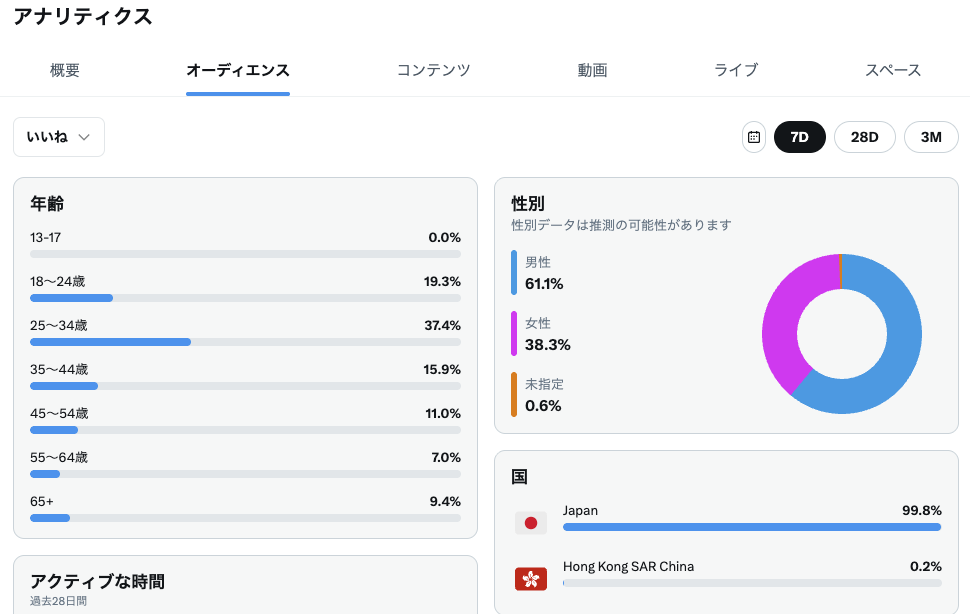The height and width of the screenshot is (614, 970).
Task: Open the いいね metric dropdown
Action: (x=59, y=137)
